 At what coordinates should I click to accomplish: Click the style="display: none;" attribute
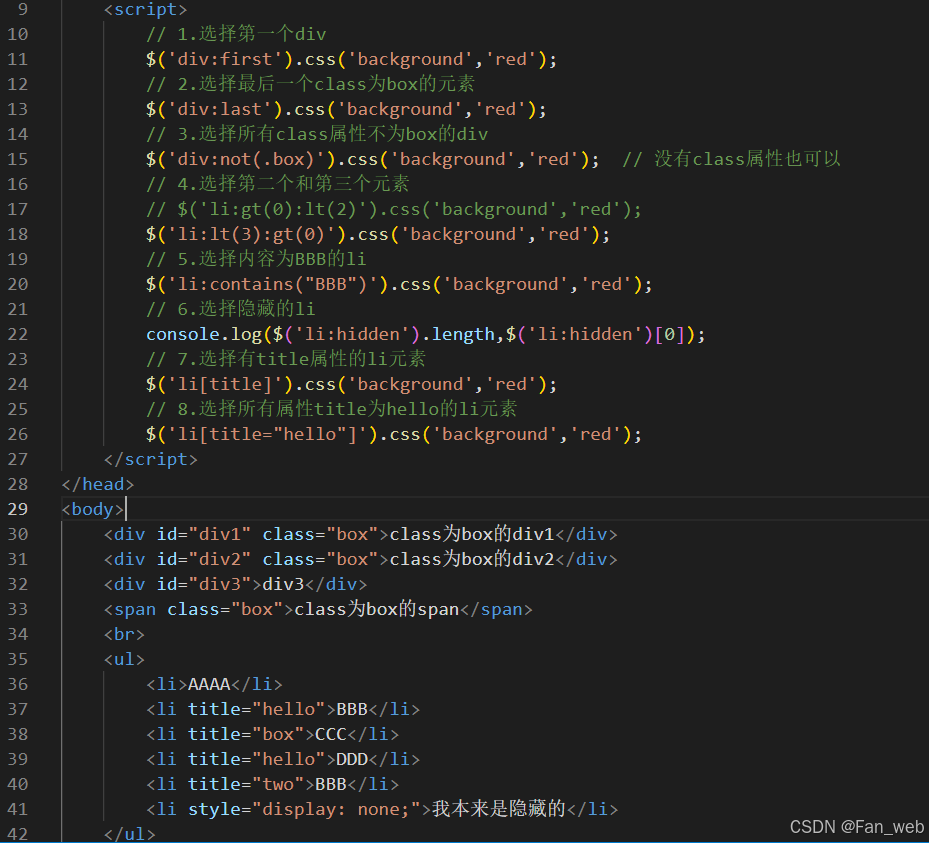[x=305, y=809]
